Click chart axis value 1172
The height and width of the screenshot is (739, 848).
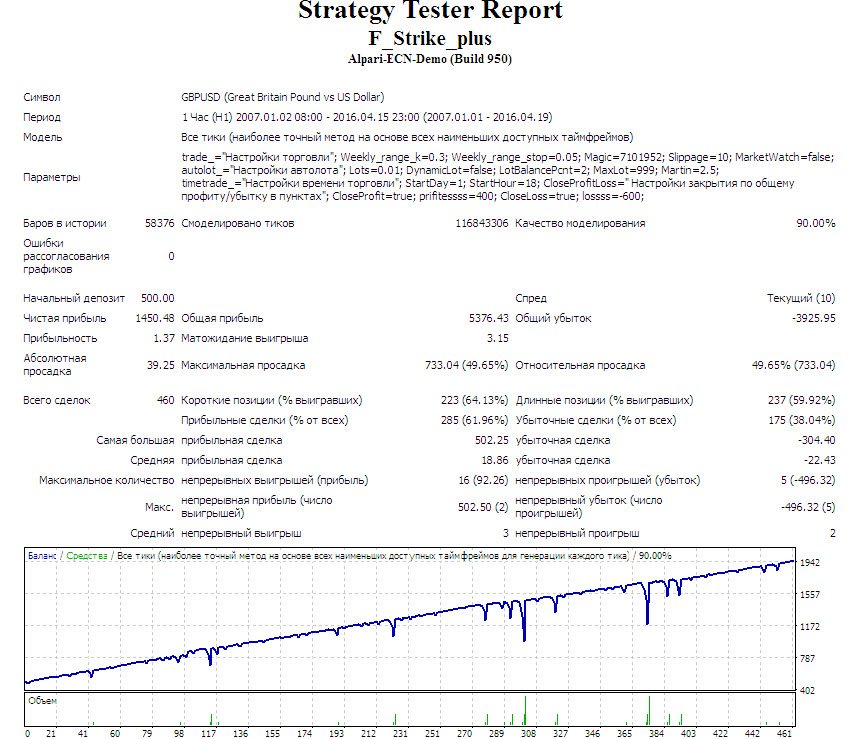(x=810, y=627)
